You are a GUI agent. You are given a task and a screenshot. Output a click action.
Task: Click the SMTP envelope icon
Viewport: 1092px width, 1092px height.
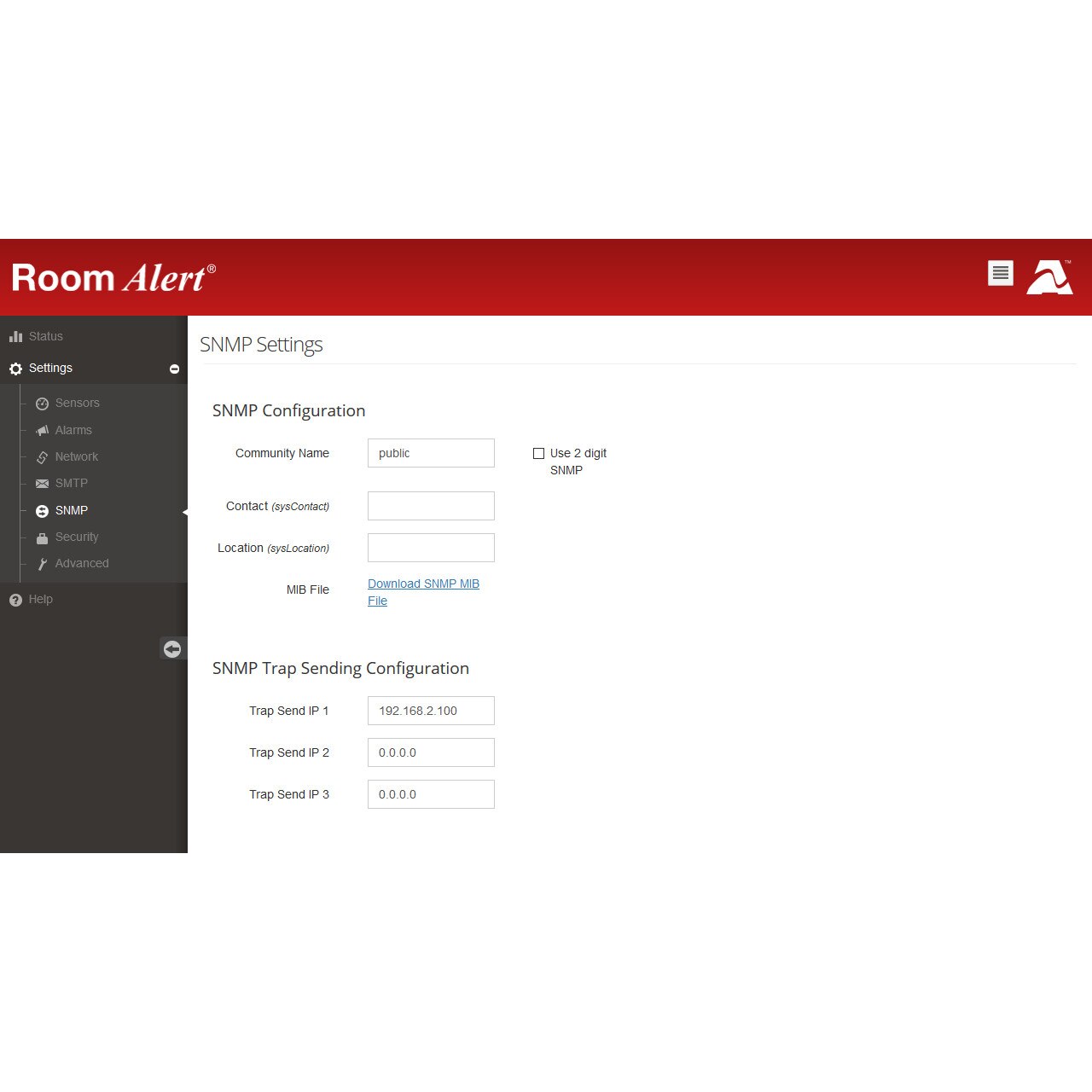coord(43,484)
